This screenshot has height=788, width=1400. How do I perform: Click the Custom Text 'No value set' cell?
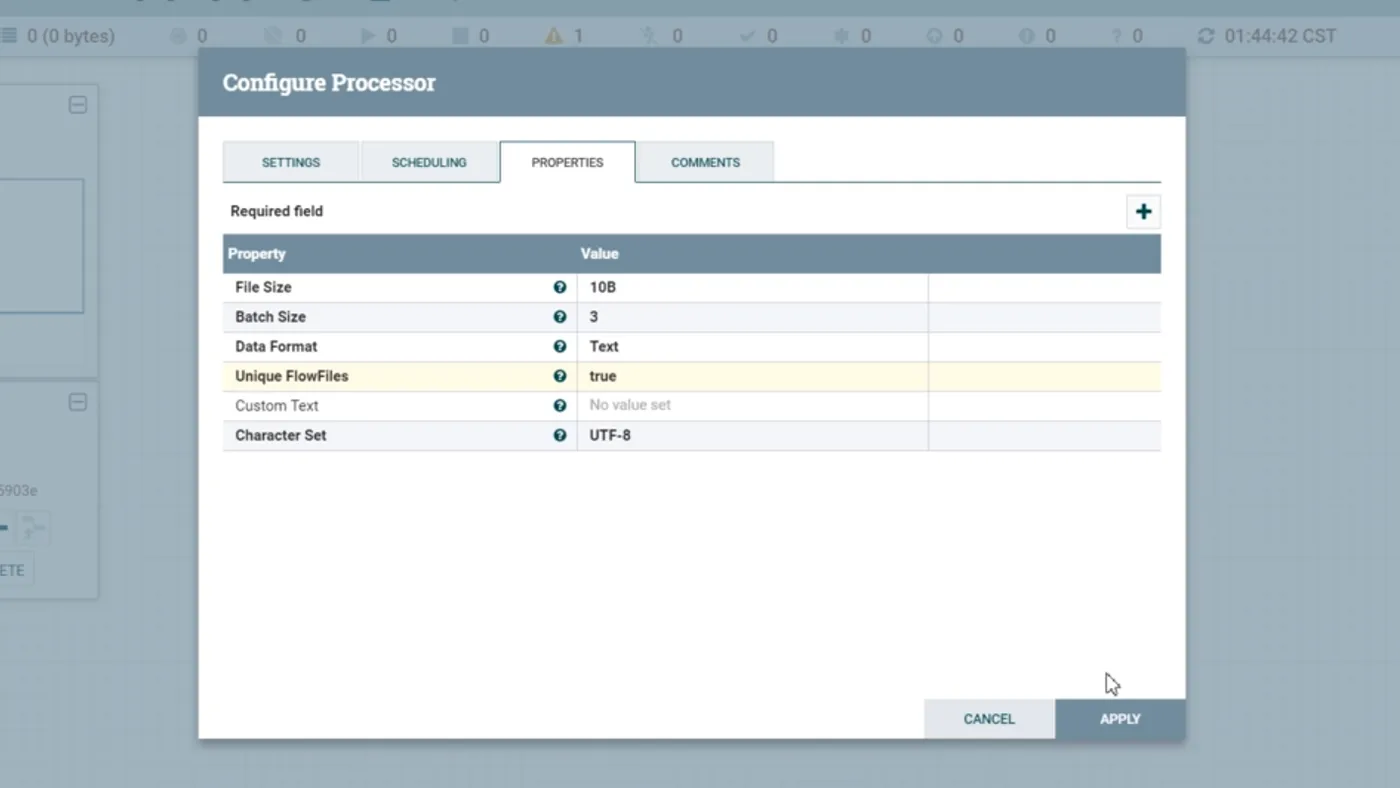(x=752, y=406)
